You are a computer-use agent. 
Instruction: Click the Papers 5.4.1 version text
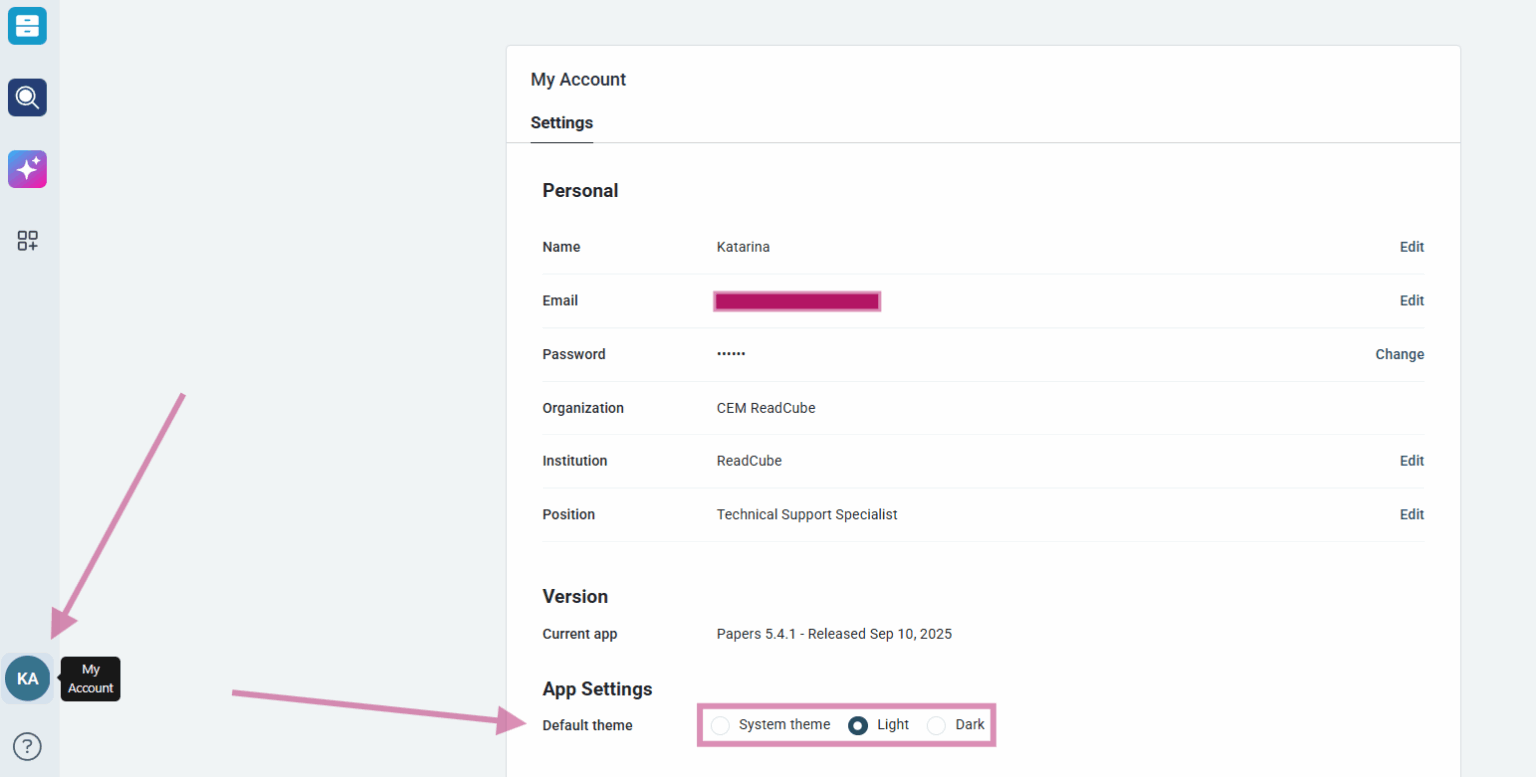[834, 634]
